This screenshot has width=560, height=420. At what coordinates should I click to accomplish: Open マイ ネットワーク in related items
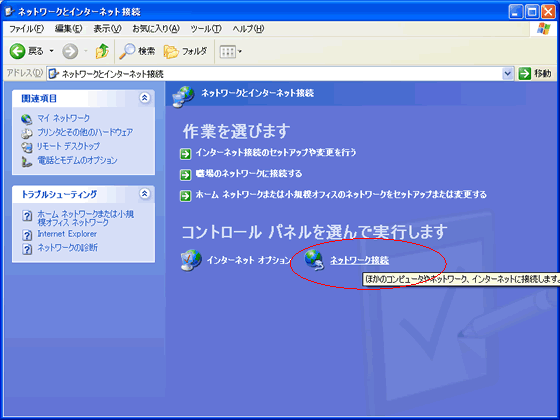click(64, 118)
